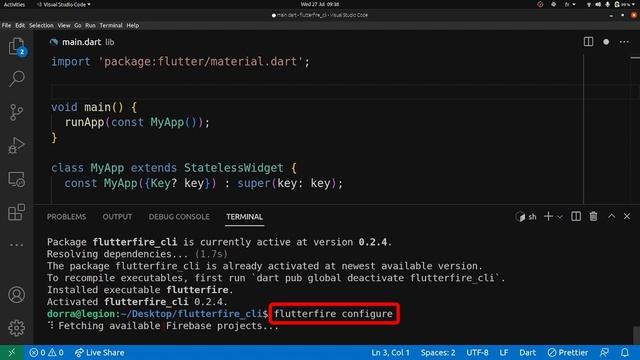Screen dimensions: 640x360
Task: Open the Run menu
Action: click(90, 25)
